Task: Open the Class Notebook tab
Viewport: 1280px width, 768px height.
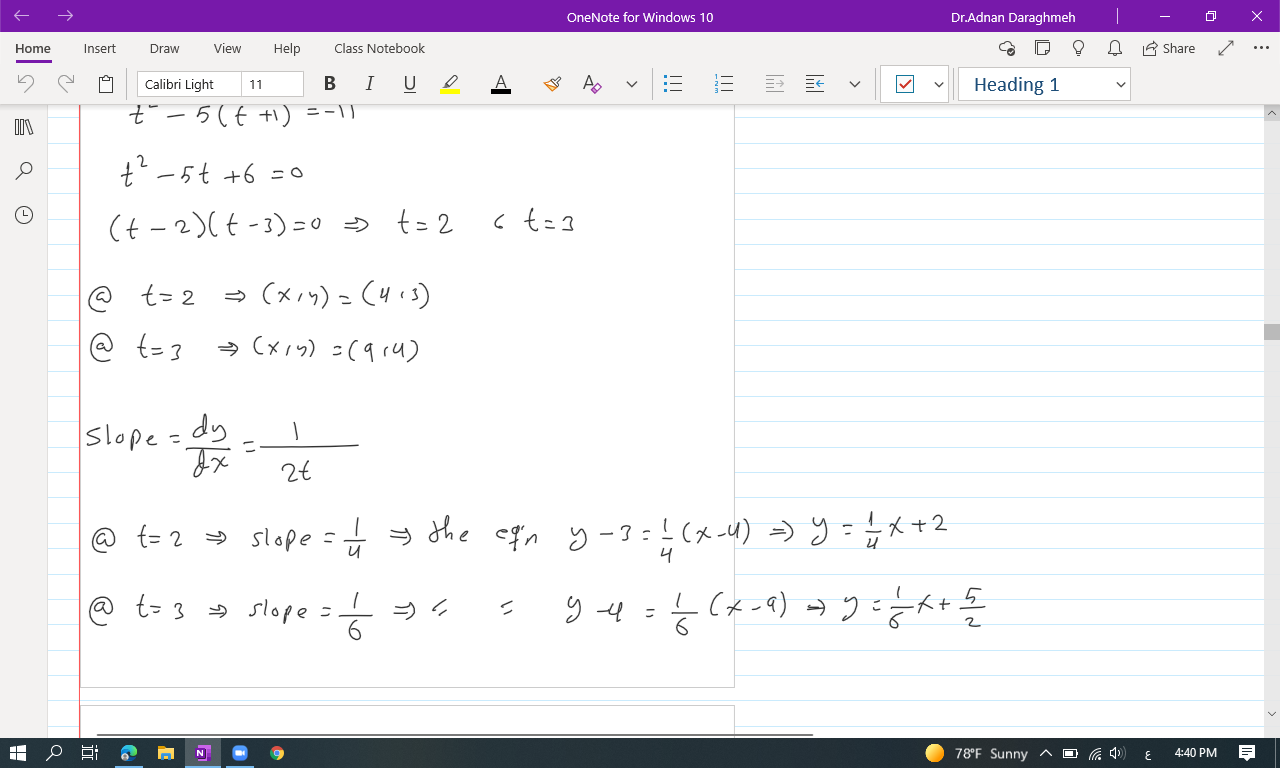Action: click(379, 48)
